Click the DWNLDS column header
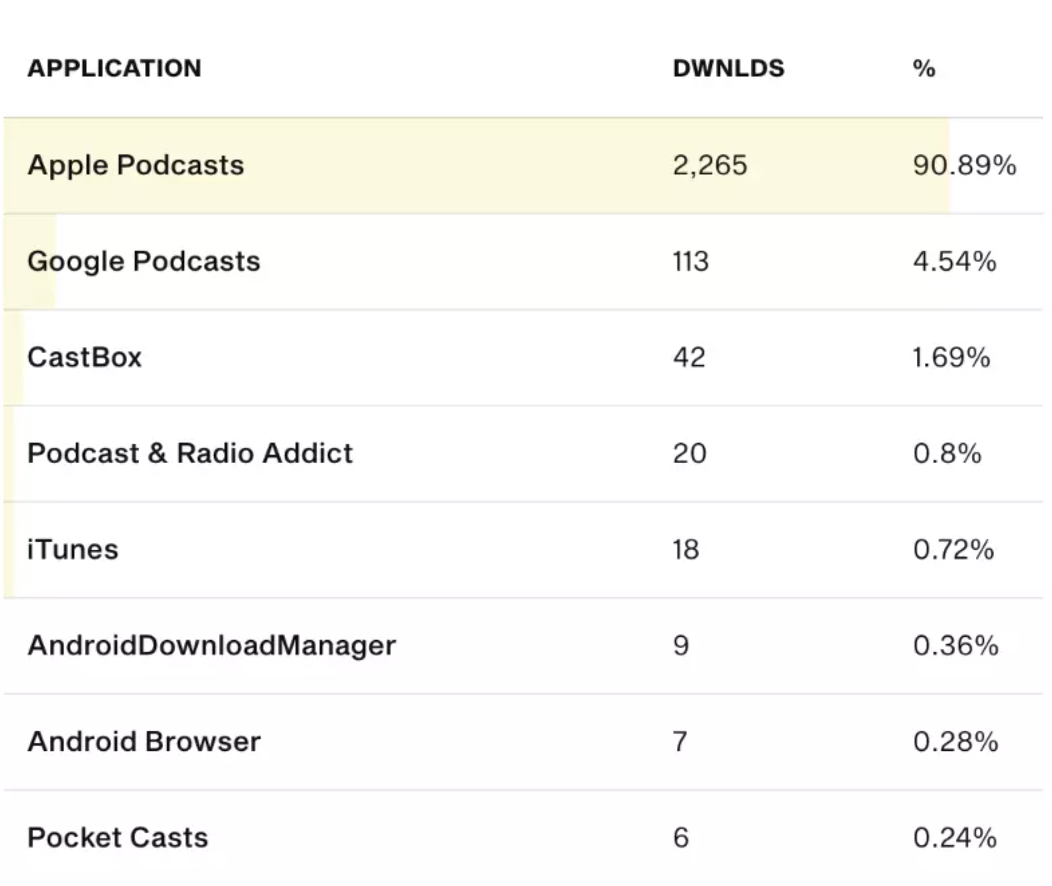1052x886 pixels. 729,68
